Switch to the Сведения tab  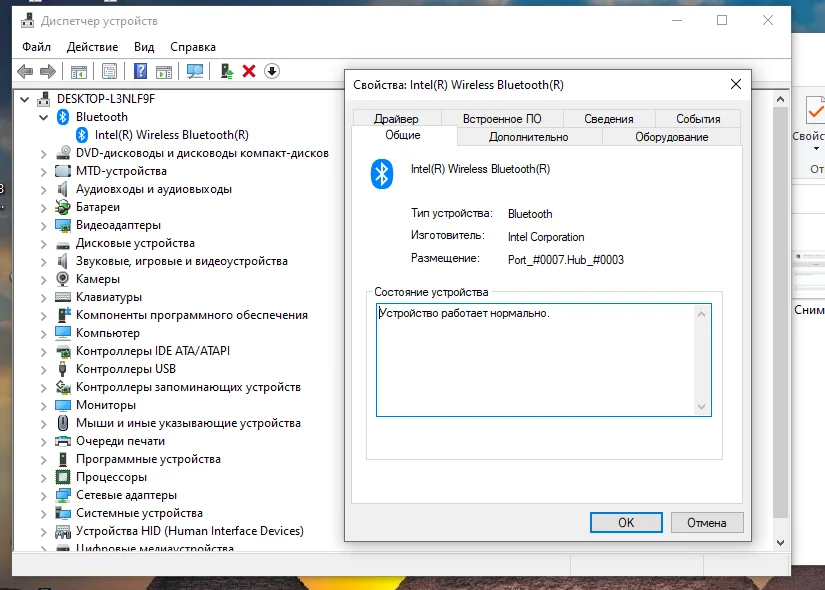609,118
